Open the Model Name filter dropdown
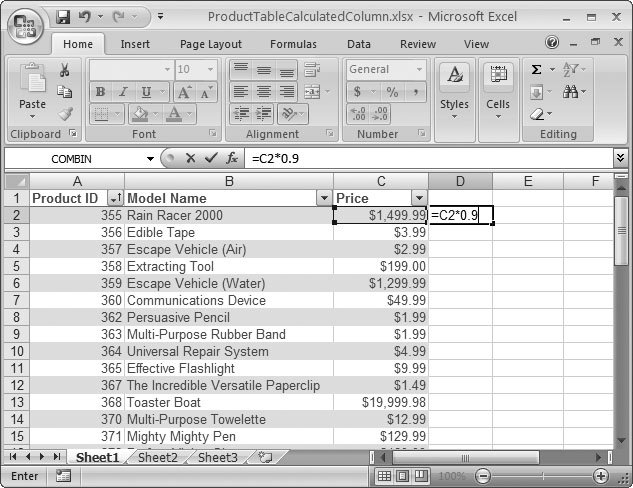This screenshot has height=488, width=633. [x=324, y=198]
